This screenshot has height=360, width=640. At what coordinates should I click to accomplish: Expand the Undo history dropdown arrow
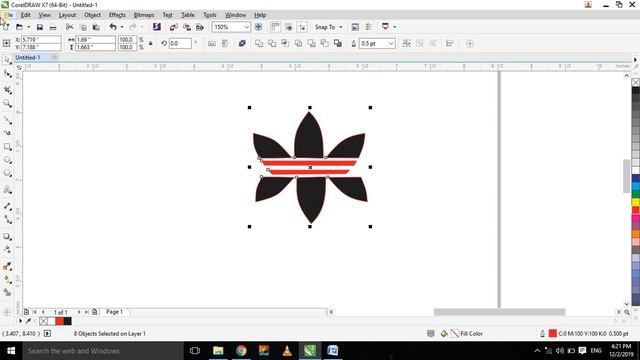tap(122, 27)
